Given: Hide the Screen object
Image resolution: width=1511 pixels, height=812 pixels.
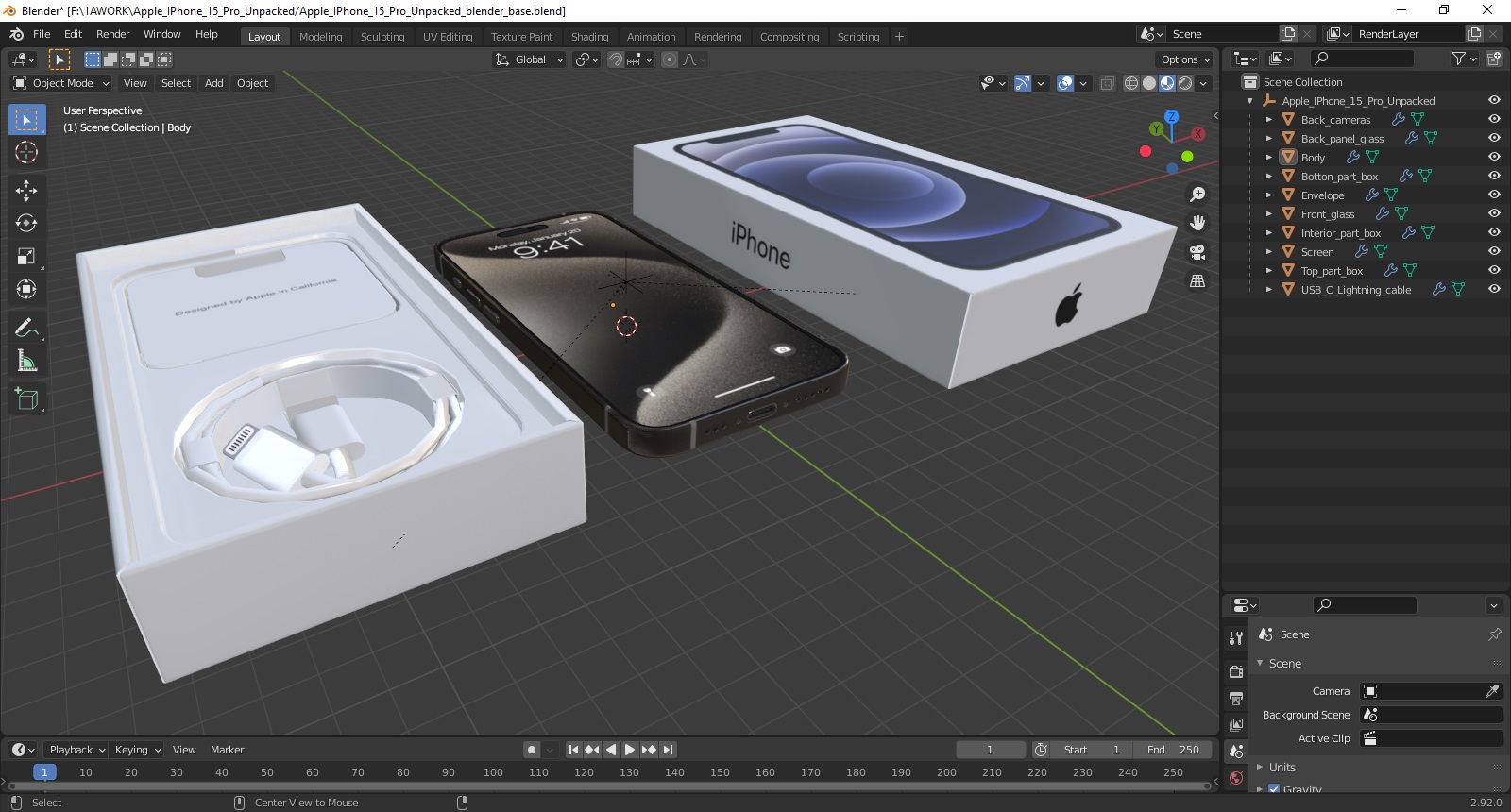Looking at the screenshot, I should pyautogui.click(x=1494, y=251).
